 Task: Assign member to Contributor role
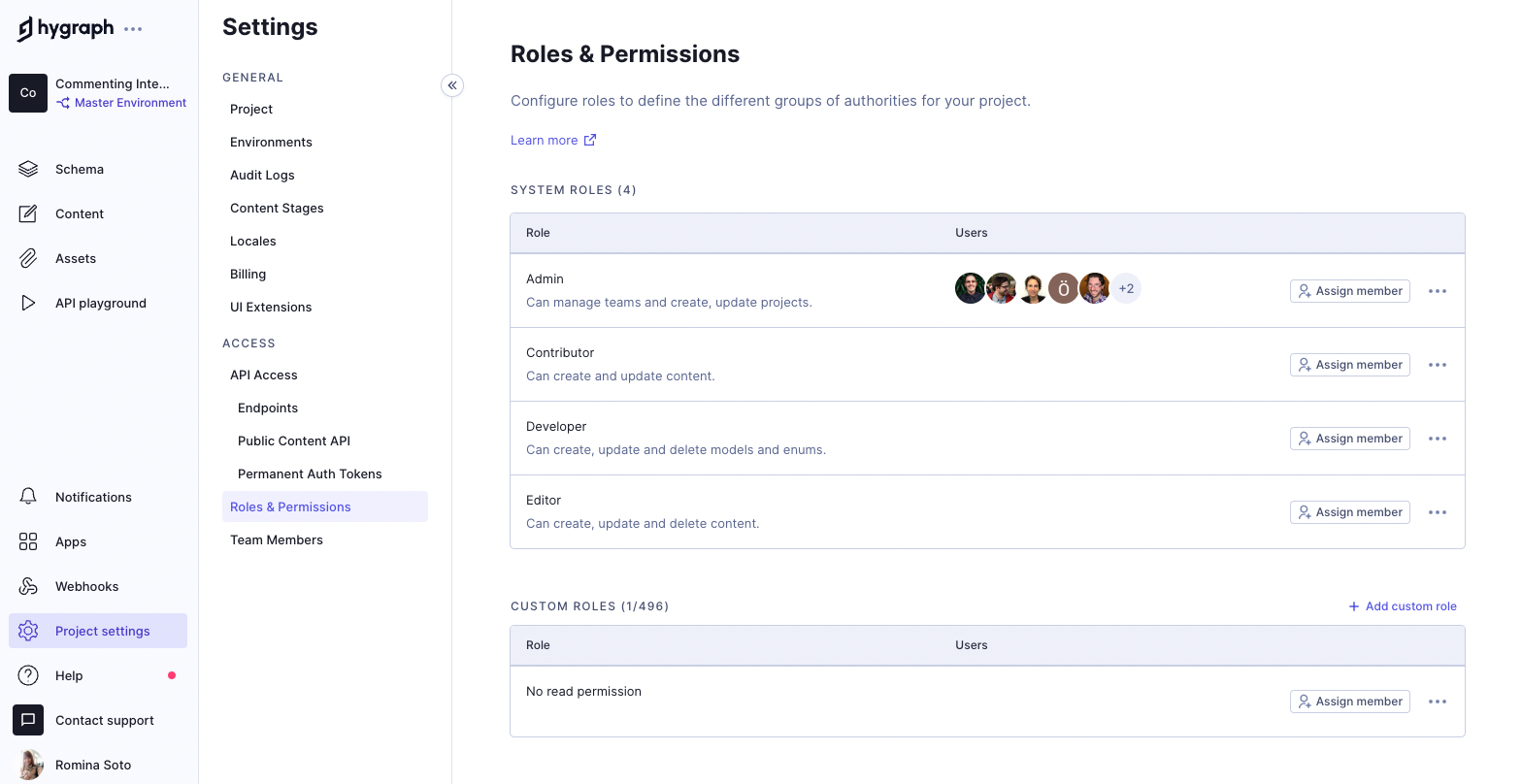[1349, 365]
